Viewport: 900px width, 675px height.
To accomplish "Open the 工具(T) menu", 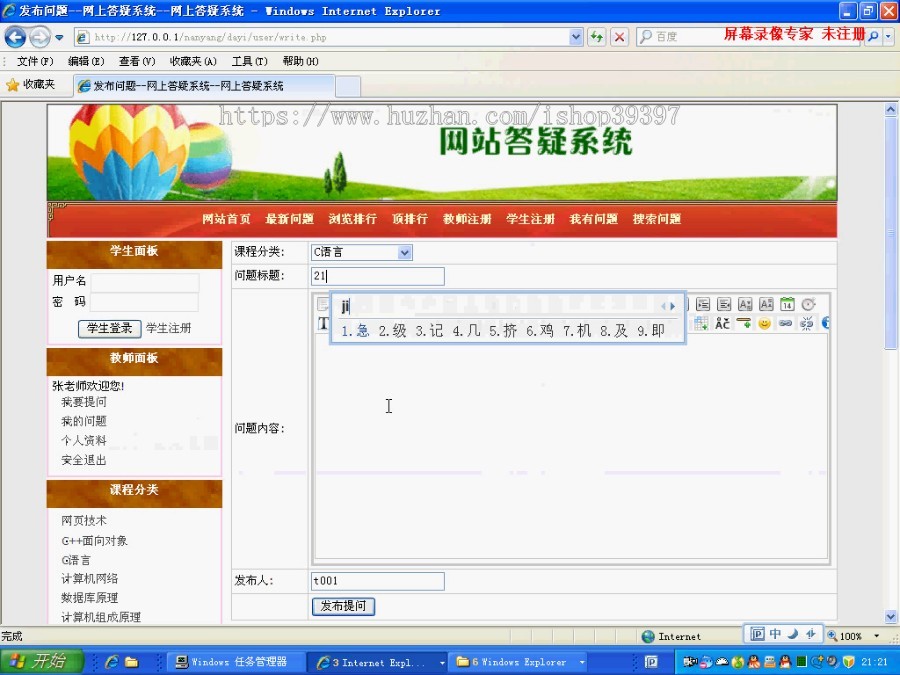I will click(250, 61).
